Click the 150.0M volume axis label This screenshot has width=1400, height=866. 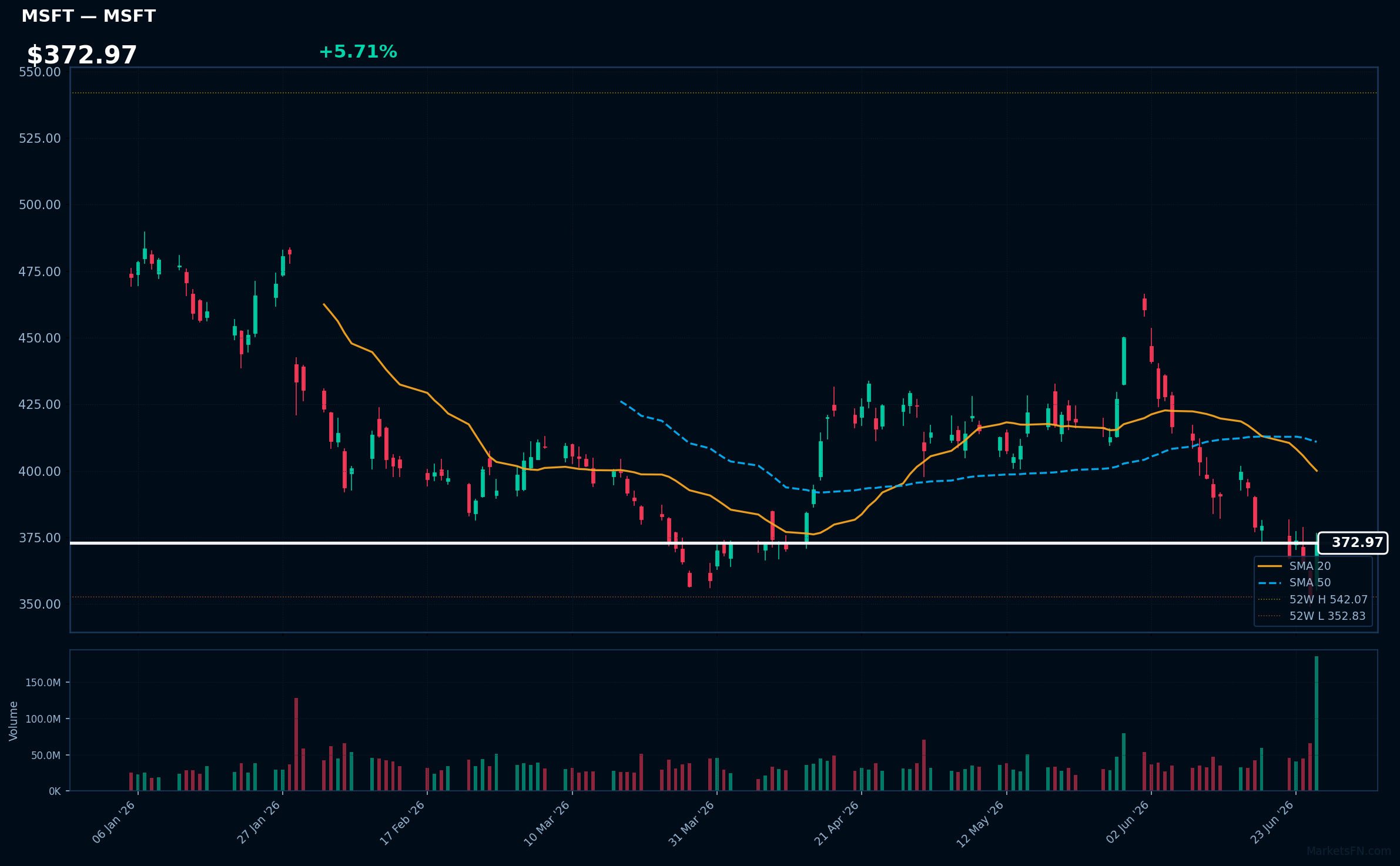(x=43, y=683)
